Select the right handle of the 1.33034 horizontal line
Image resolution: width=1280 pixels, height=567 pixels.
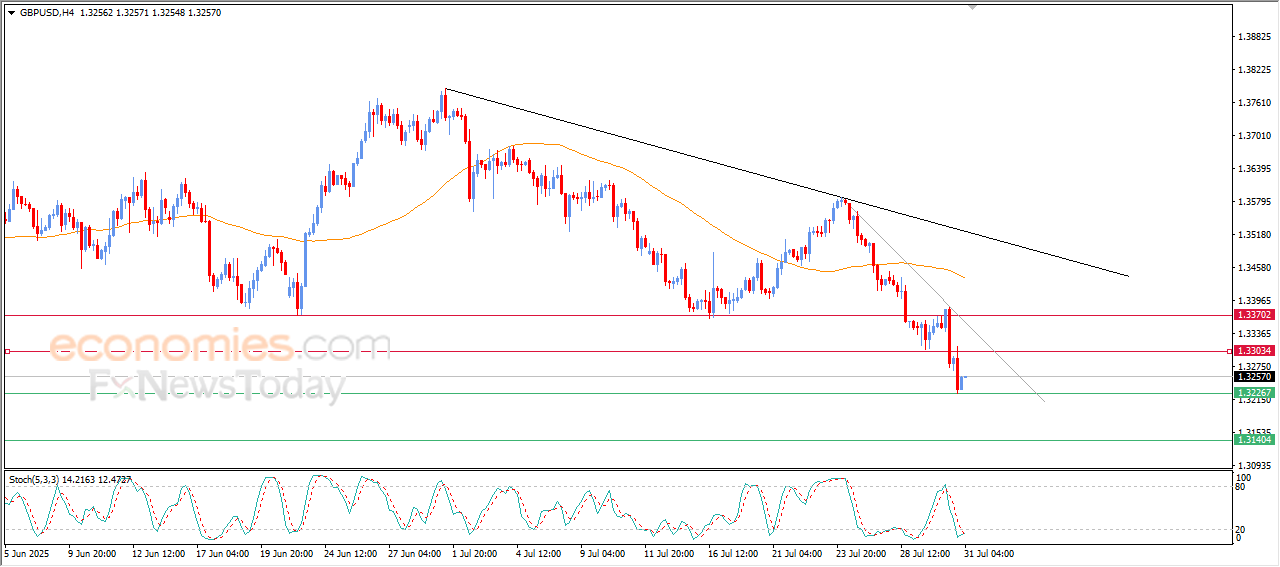tap(1229, 351)
